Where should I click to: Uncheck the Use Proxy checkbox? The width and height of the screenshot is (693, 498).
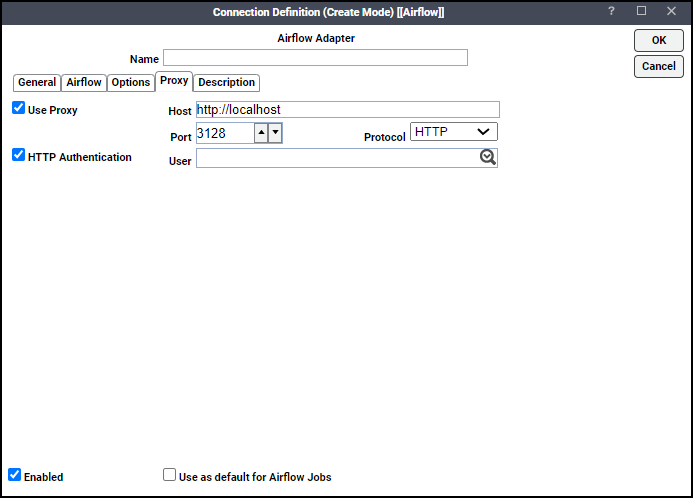(19, 108)
